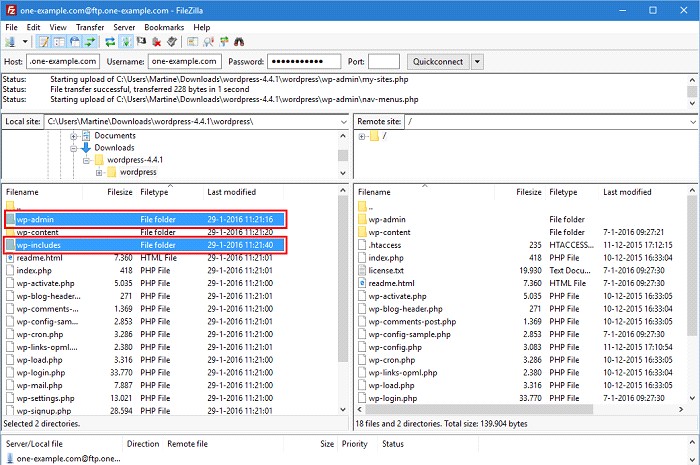This screenshot has height=465, width=700.
Task: Open the Server menu
Action: click(124, 27)
